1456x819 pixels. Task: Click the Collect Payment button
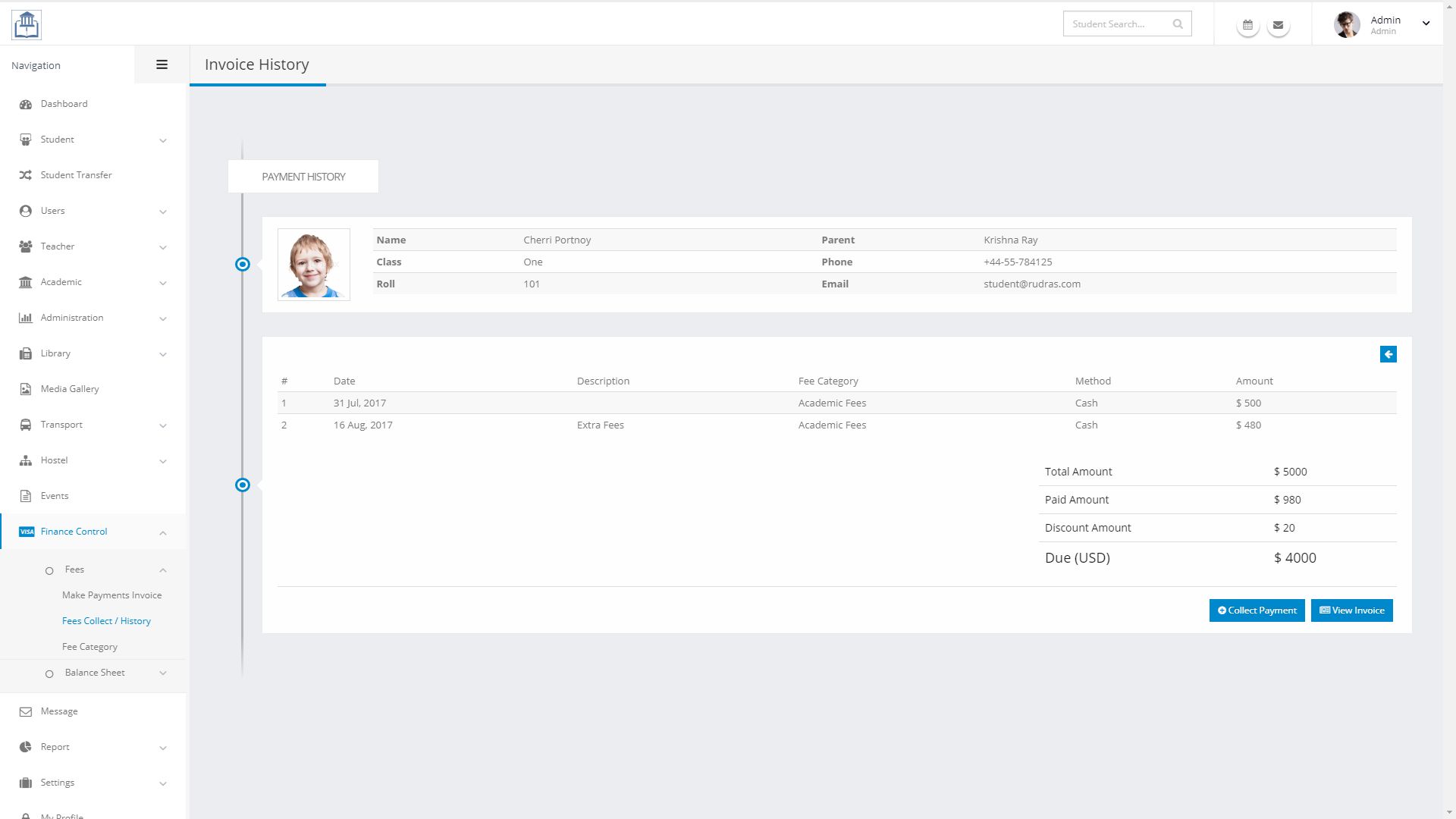1257,610
